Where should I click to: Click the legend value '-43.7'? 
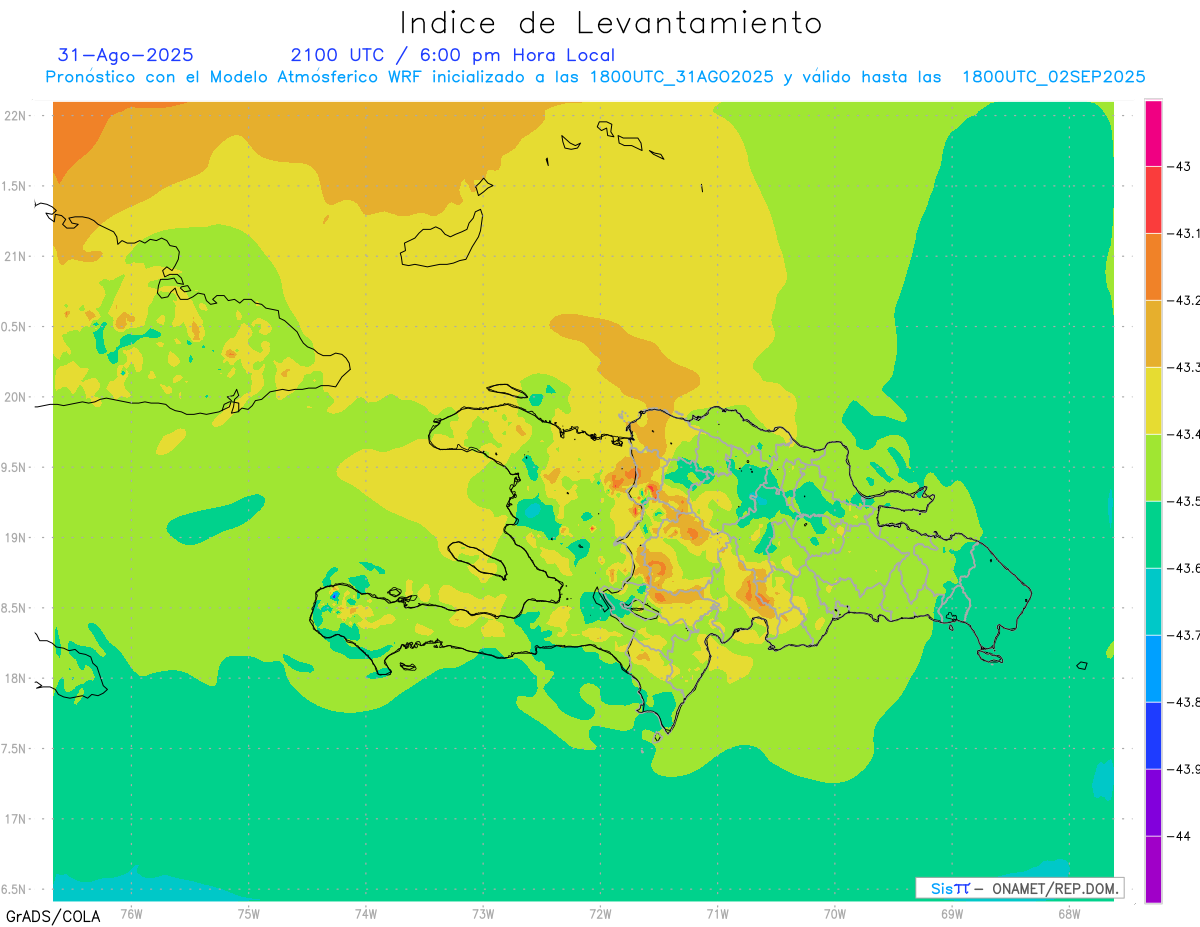[x=1183, y=635]
